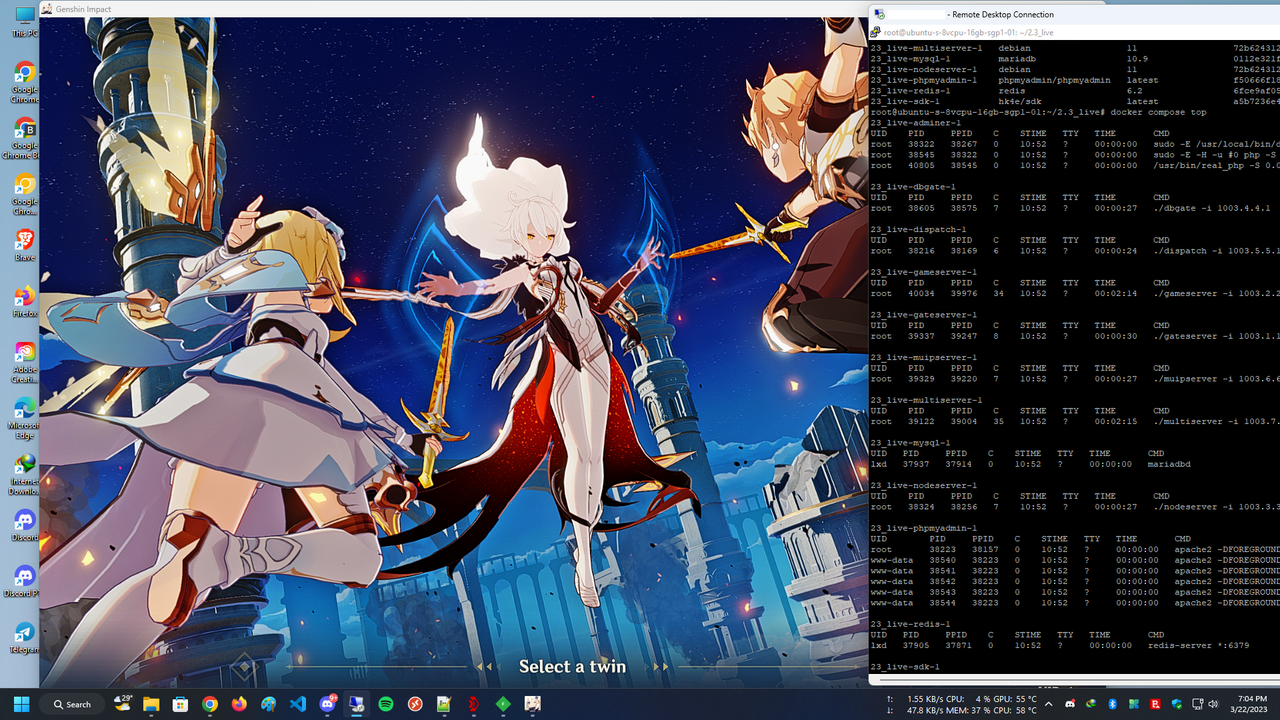This screenshot has height=720, width=1280.
Task: Click the Remote Desktop Connection title bar
Action: pyautogui.click(x=1075, y=15)
